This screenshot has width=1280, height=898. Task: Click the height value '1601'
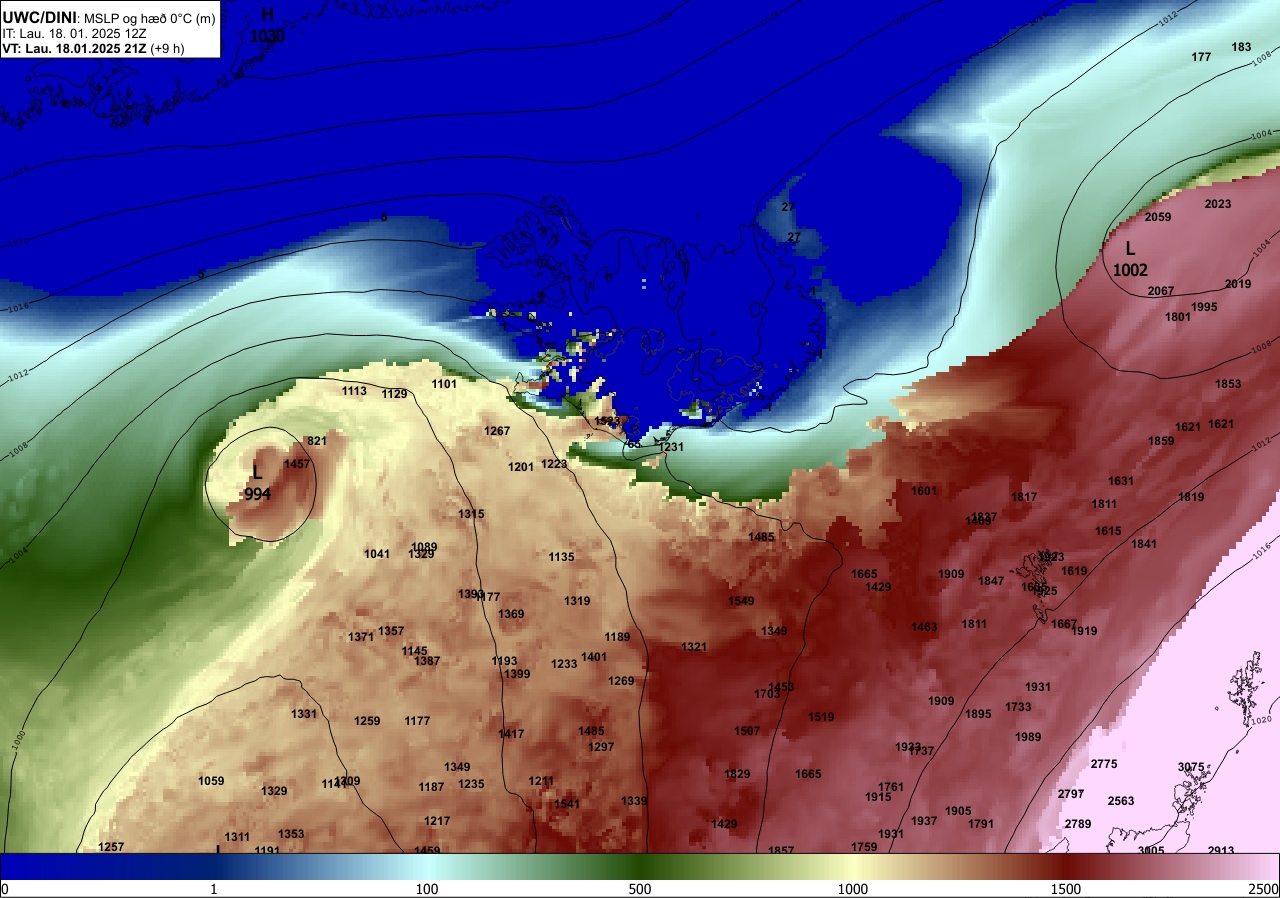tap(924, 491)
